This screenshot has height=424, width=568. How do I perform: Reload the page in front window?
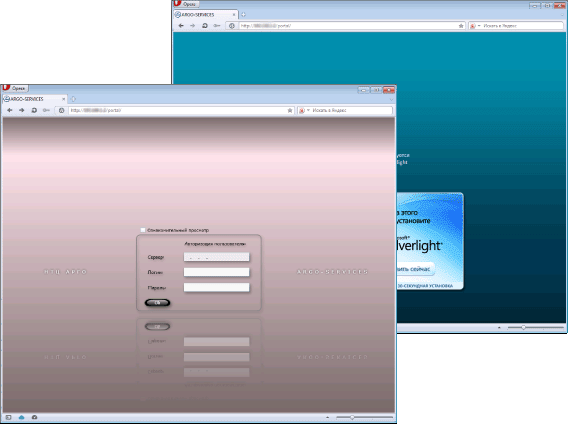34,110
